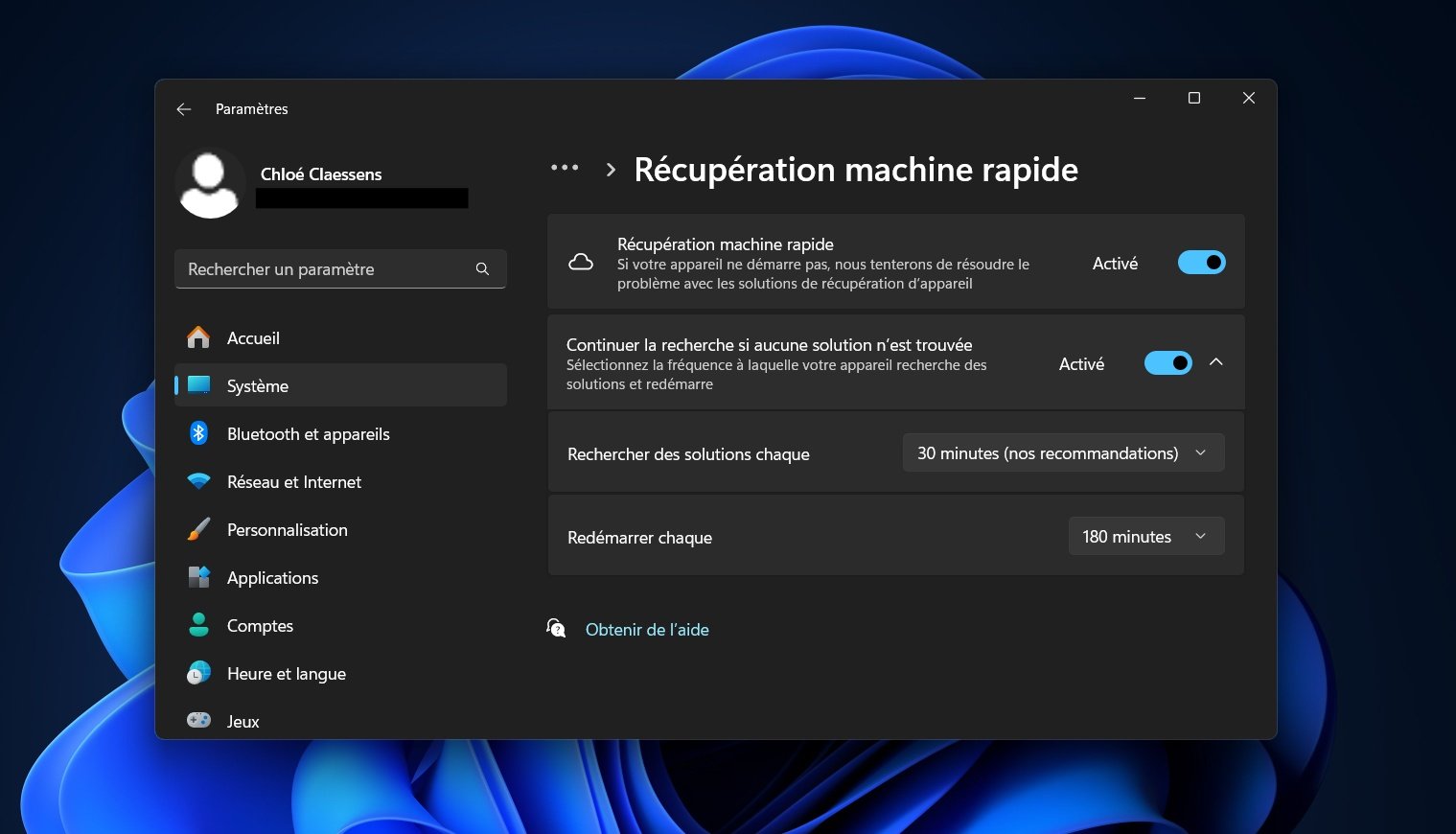Disable Récupération machine rapide
1456x834 pixels.
tap(1201, 262)
